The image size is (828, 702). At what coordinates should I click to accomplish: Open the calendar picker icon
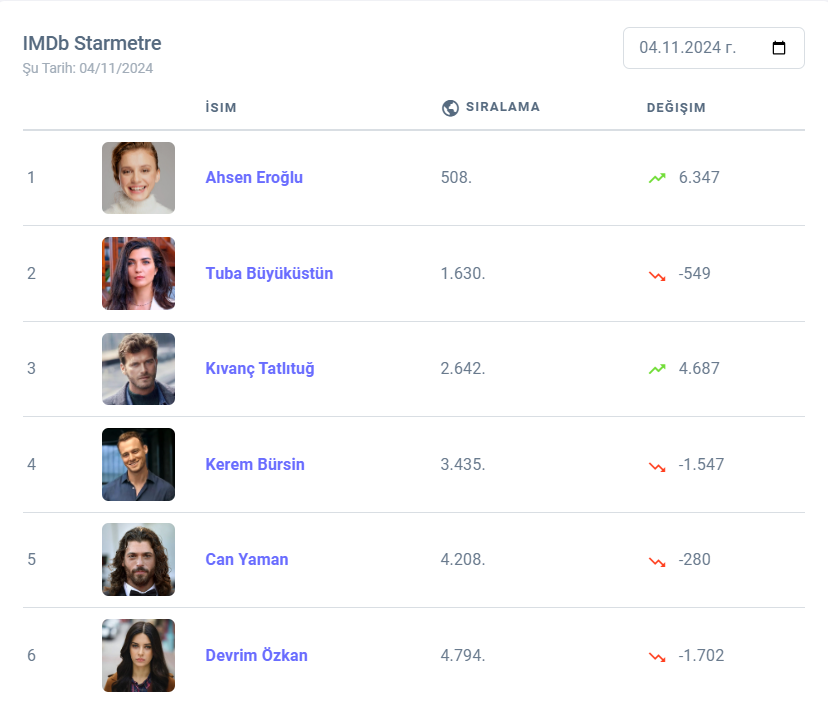[780, 48]
